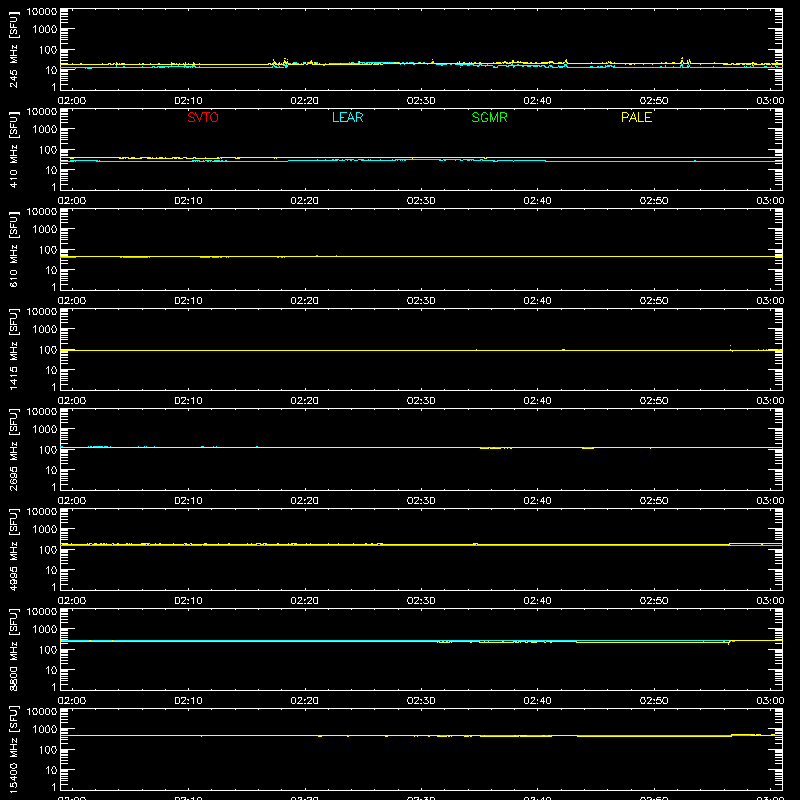Click the 02:30 tick label under the 245 MHz plot
This screenshot has width=800, height=800.
pos(421,101)
